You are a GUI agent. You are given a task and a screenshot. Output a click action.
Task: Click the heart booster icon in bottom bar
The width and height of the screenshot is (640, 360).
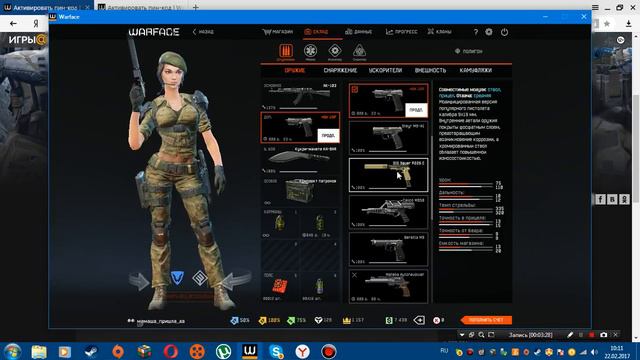pyautogui.click(x=318, y=320)
